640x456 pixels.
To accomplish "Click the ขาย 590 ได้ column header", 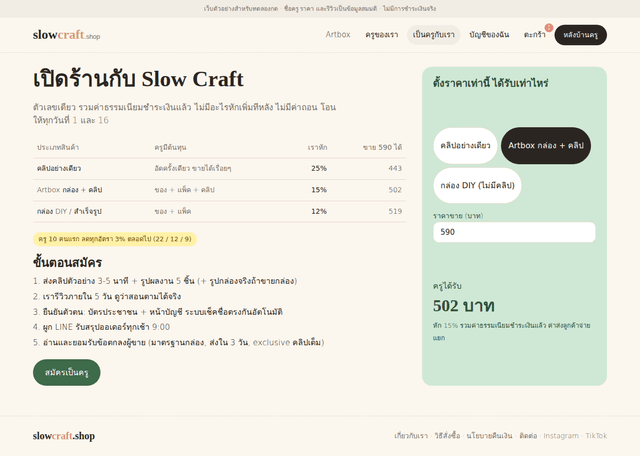I will pos(382,147).
